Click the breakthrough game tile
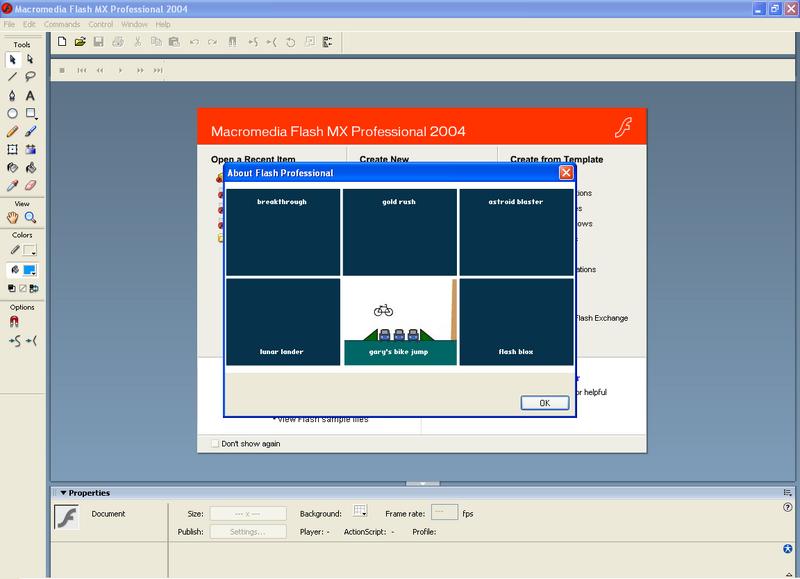 point(283,232)
